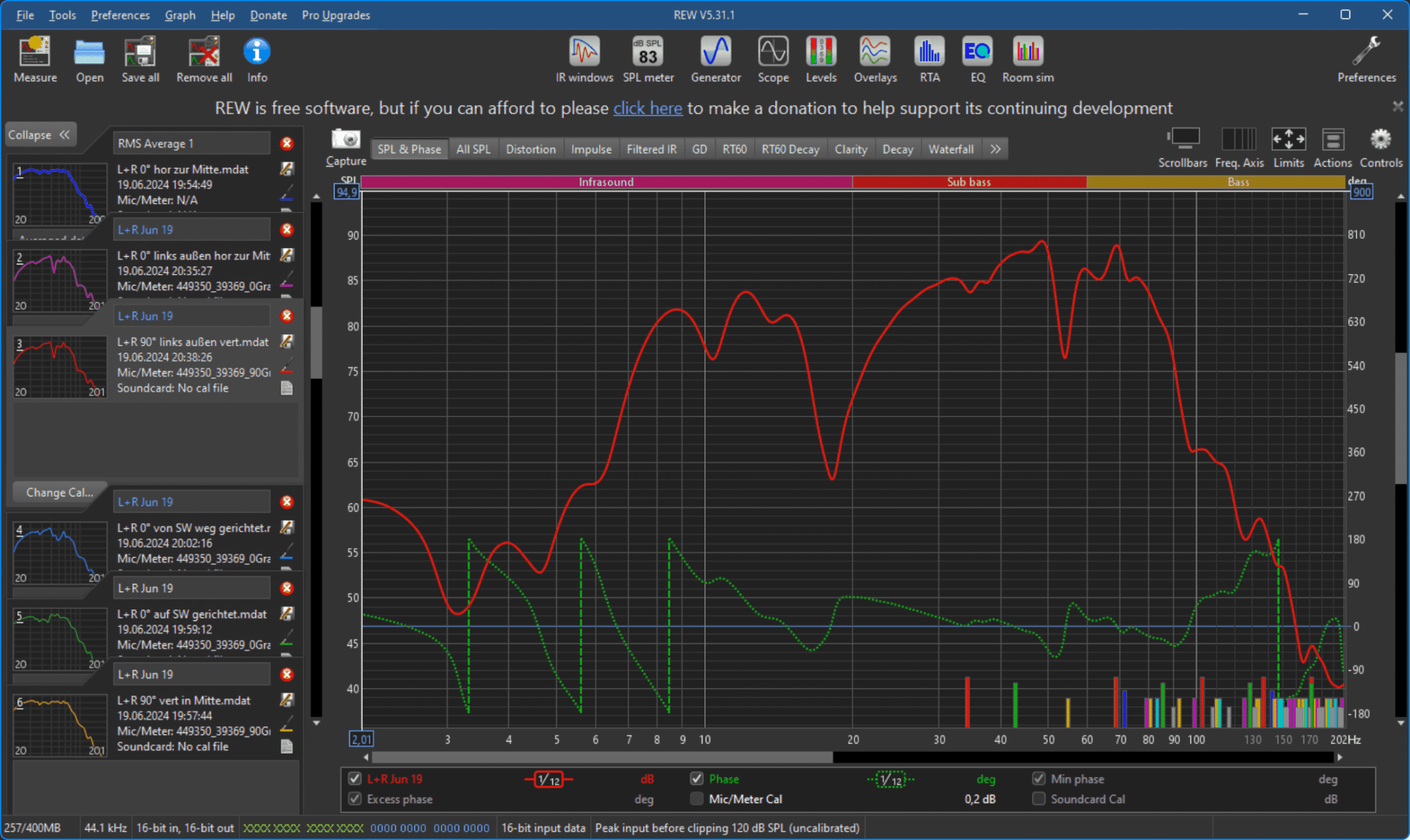Switch to the All SPL tab

[473, 149]
